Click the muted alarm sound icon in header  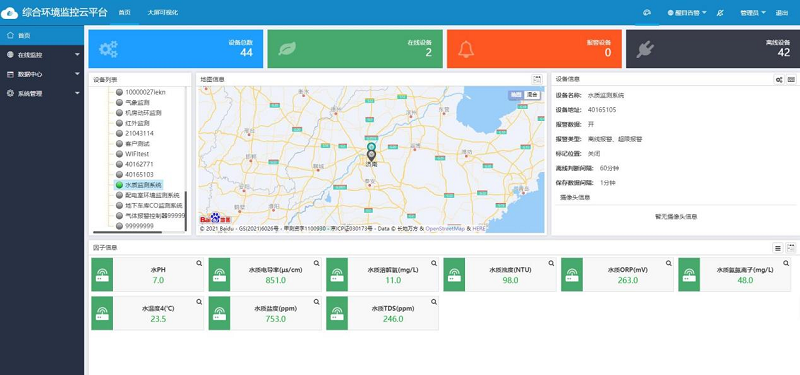coord(720,13)
